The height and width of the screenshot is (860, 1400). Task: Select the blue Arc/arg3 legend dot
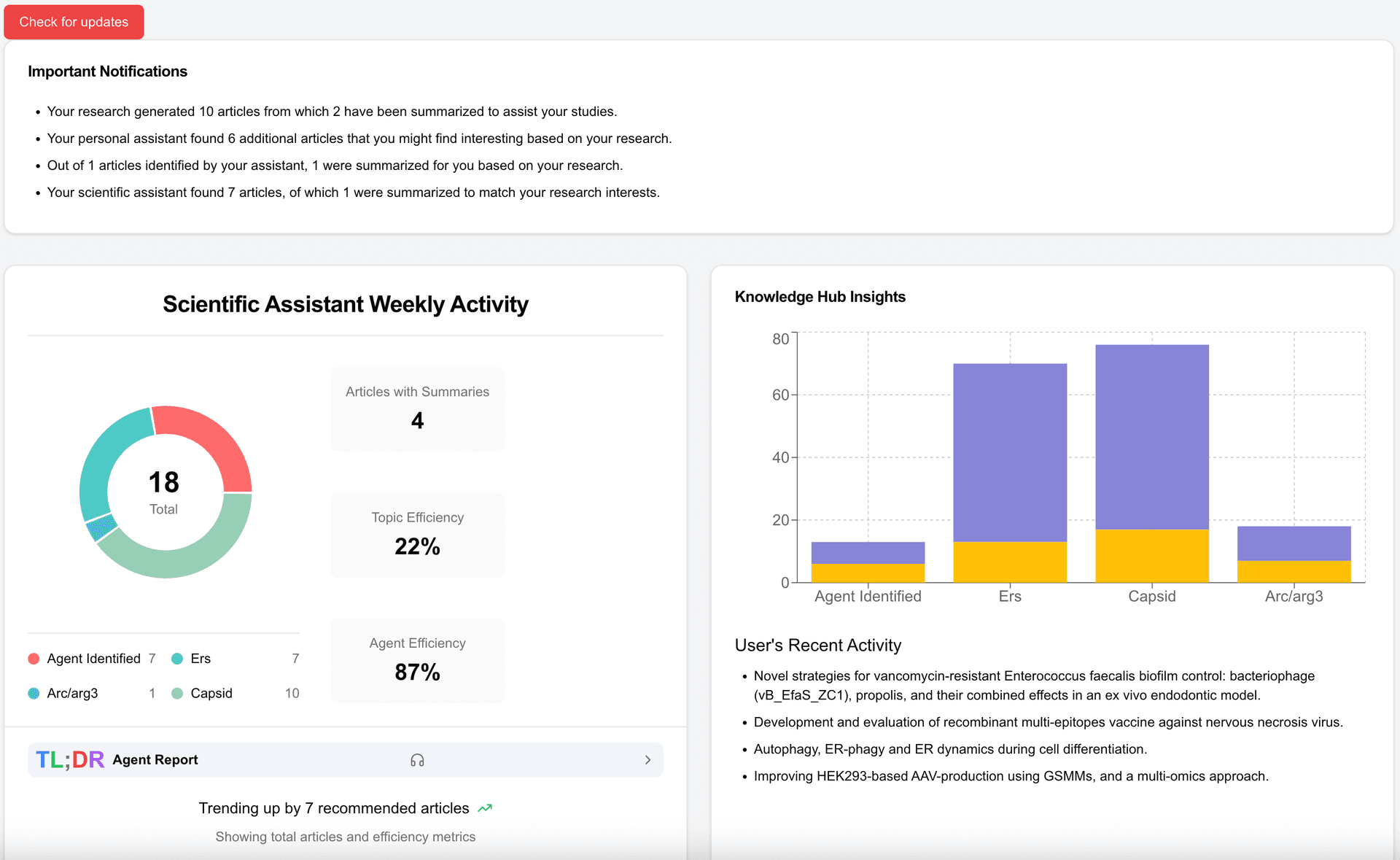pos(34,693)
